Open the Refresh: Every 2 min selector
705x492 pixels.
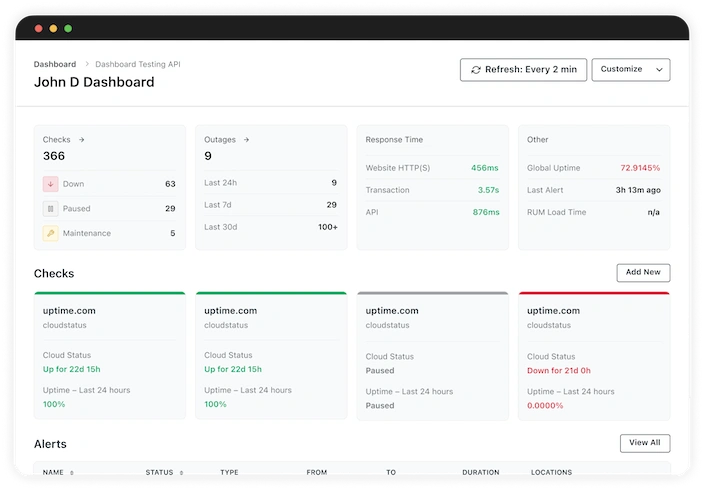pos(523,70)
